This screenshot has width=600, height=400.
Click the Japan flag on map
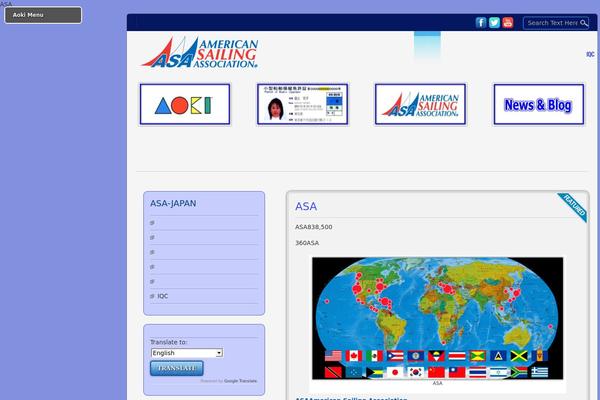click(395, 372)
